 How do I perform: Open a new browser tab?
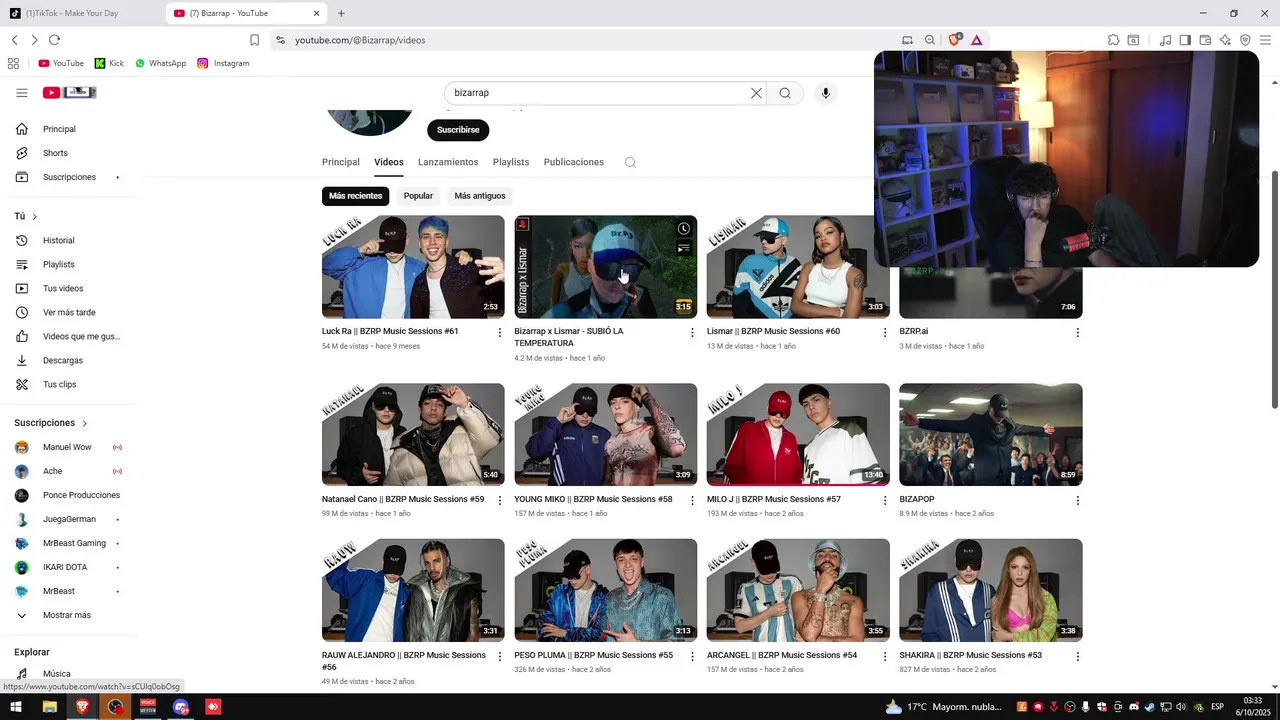(341, 13)
